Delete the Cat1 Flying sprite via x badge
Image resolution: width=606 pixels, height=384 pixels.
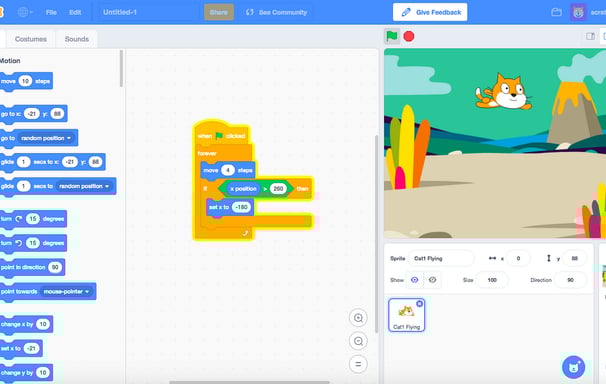(419, 304)
